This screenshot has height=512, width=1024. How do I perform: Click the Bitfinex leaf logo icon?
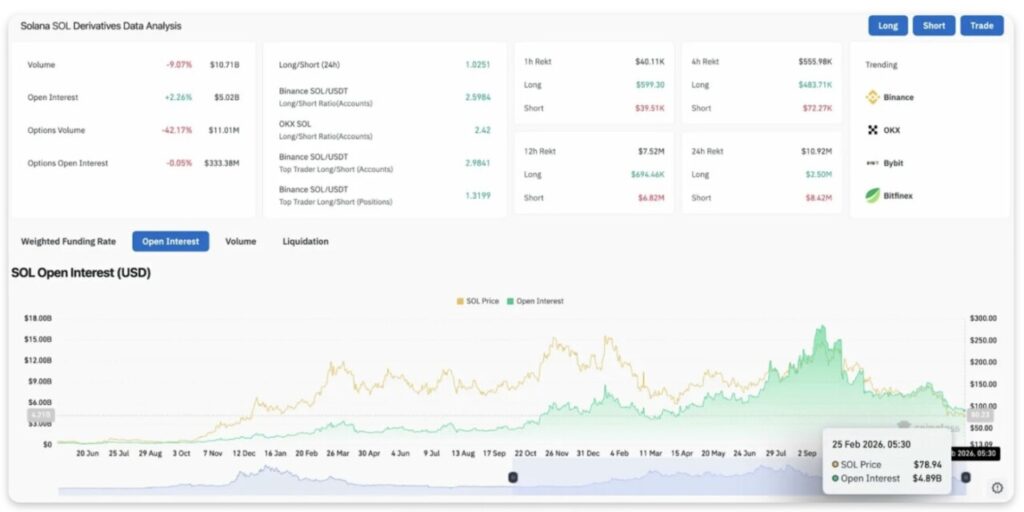click(x=872, y=196)
